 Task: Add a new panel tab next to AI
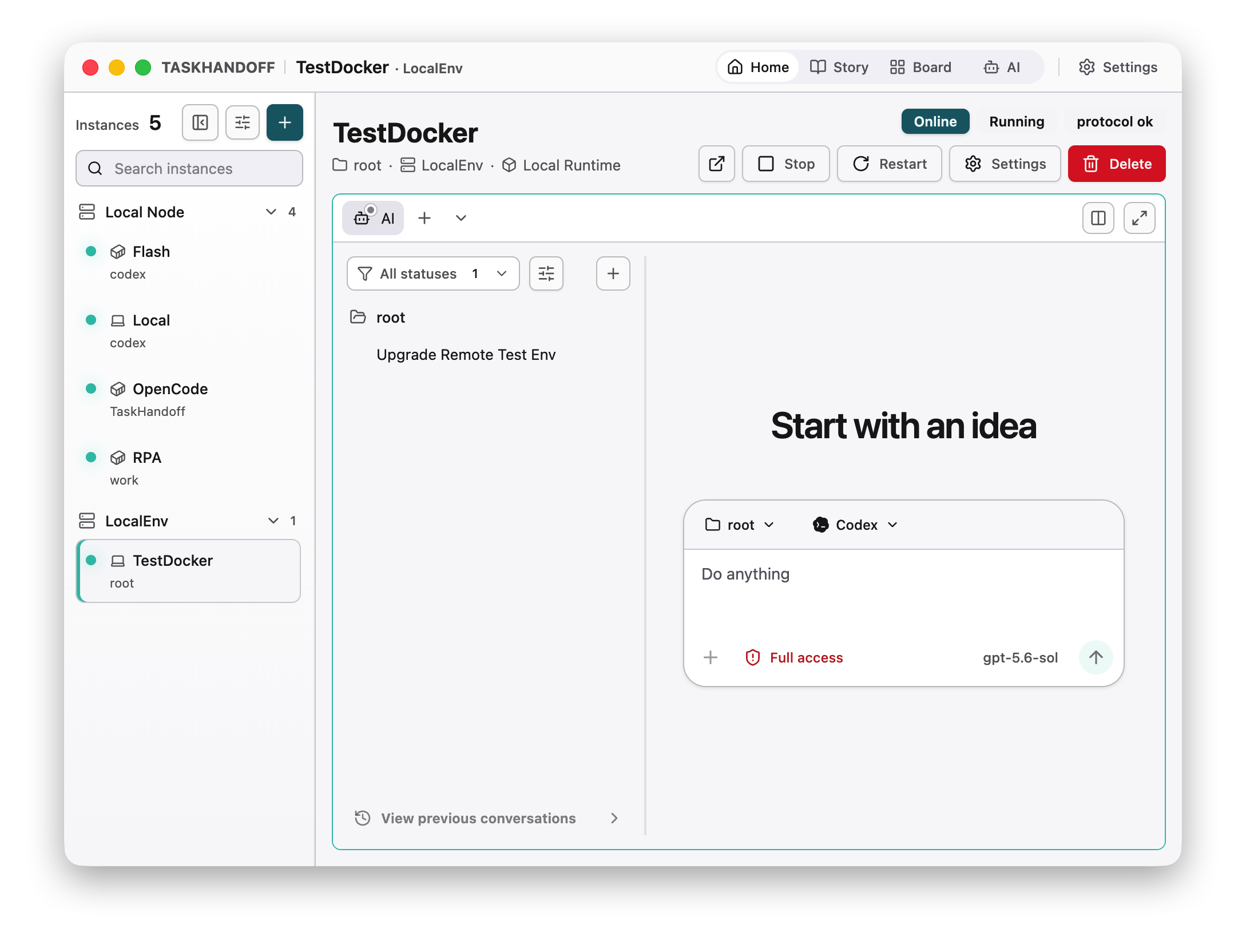[x=424, y=218]
